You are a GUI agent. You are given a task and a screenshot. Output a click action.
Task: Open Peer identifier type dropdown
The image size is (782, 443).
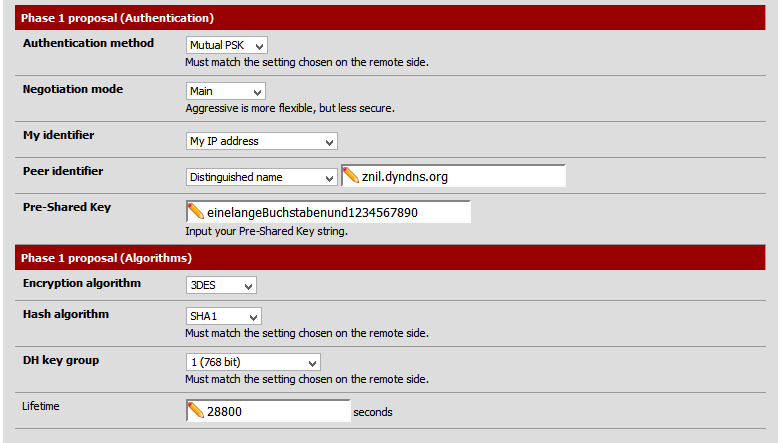click(262, 177)
